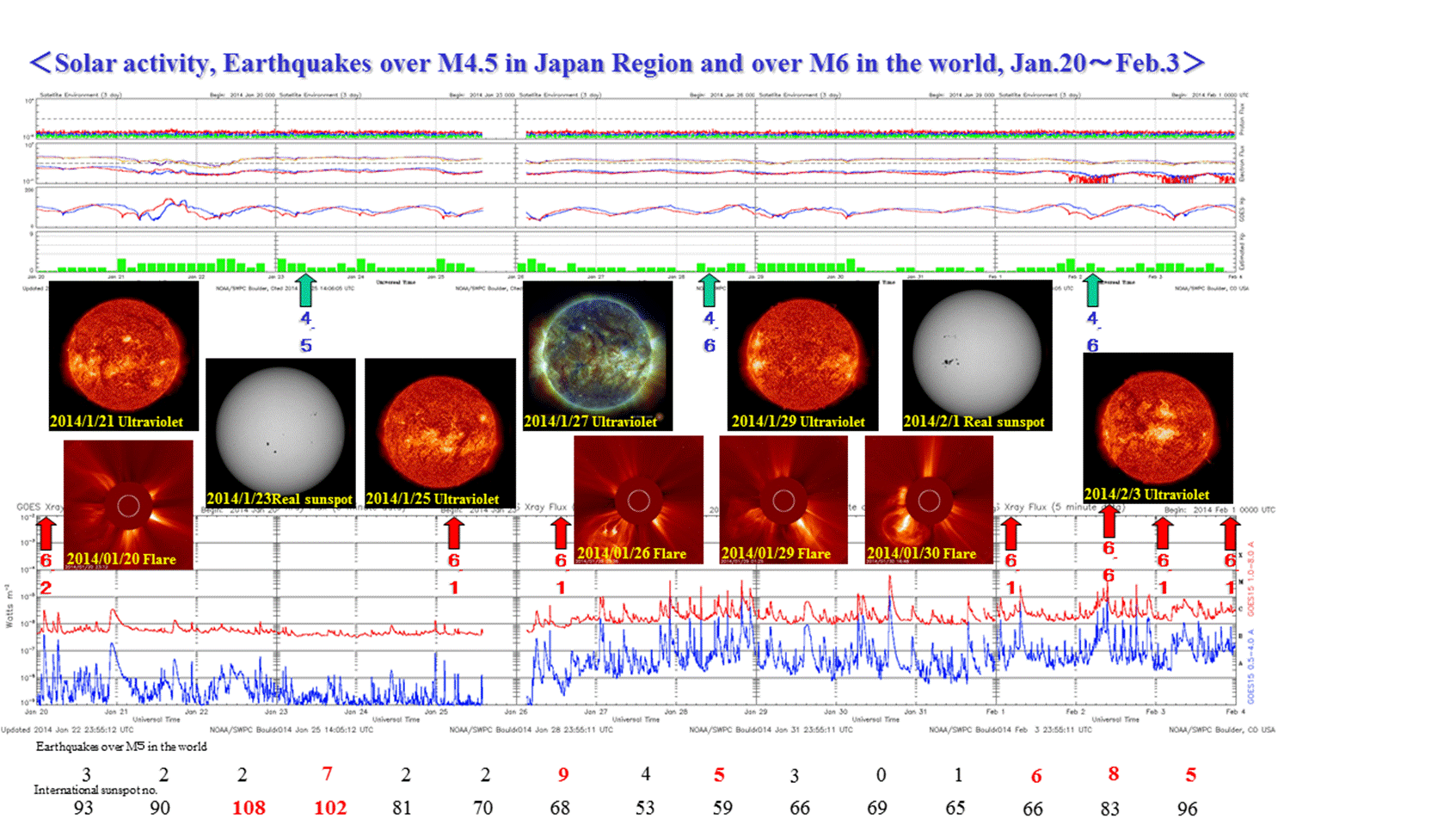Open the 2014/1/21 Ultraviolet sun image
The image size is (1456, 819).
124,355
